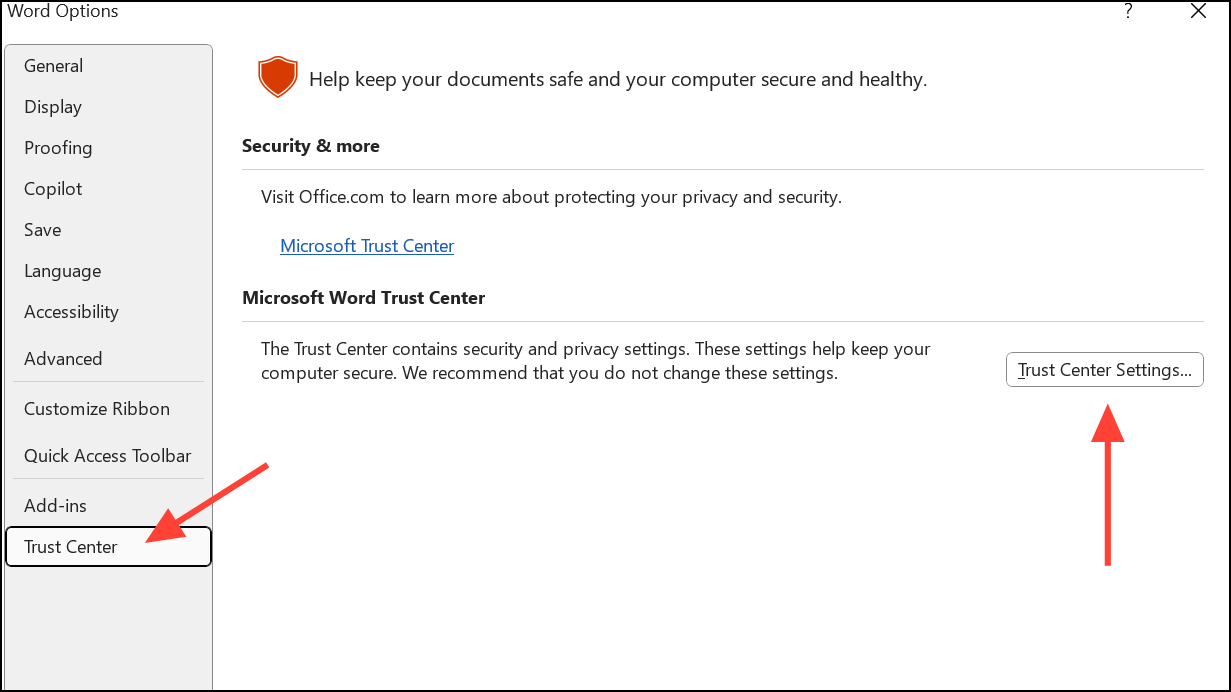Screen dimensions: 1231x692
Task: Click the Security & more heading
Action: pos(311,146)
